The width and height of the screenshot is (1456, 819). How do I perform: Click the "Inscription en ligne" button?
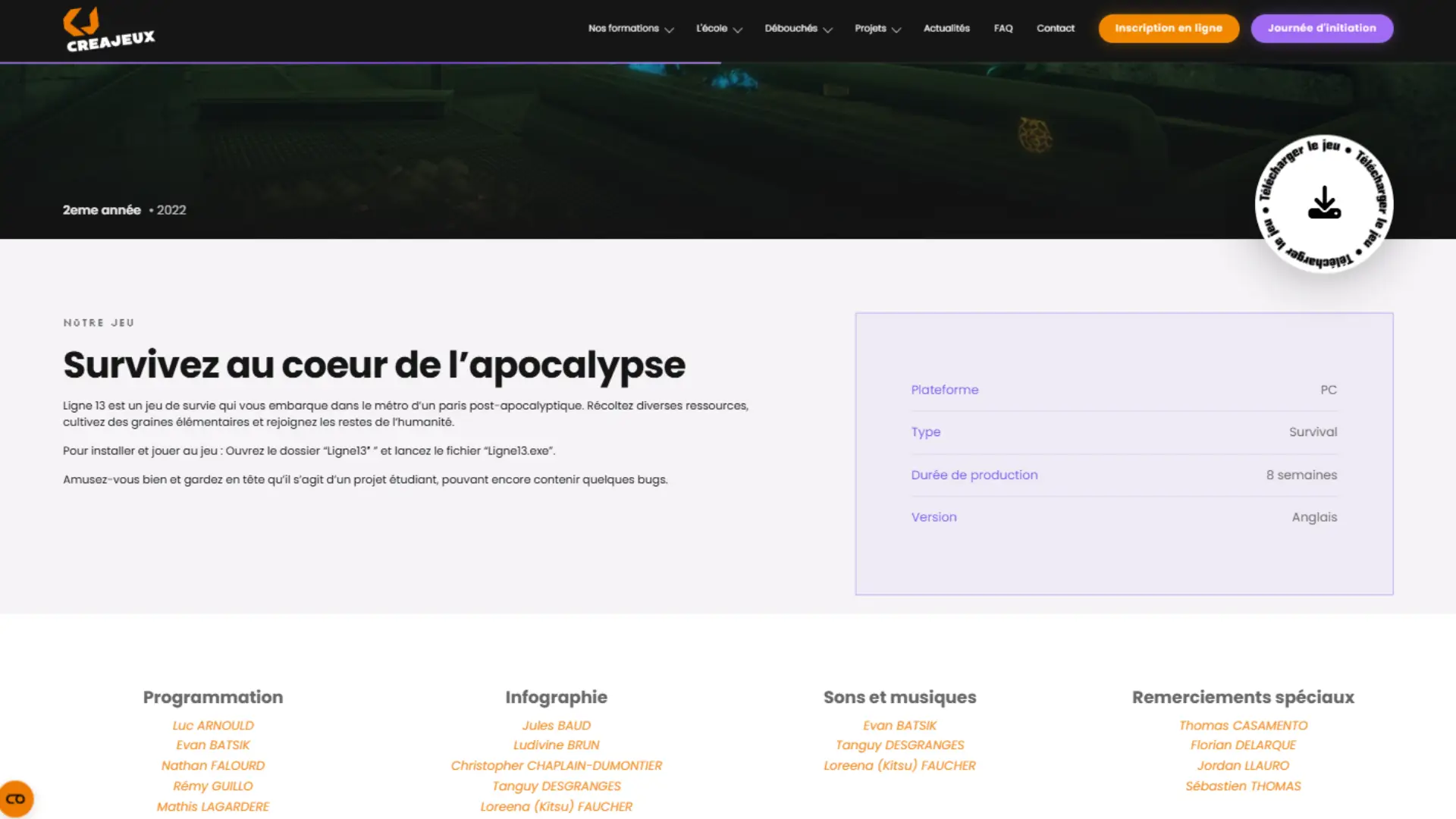click(x=1168, y=28)
